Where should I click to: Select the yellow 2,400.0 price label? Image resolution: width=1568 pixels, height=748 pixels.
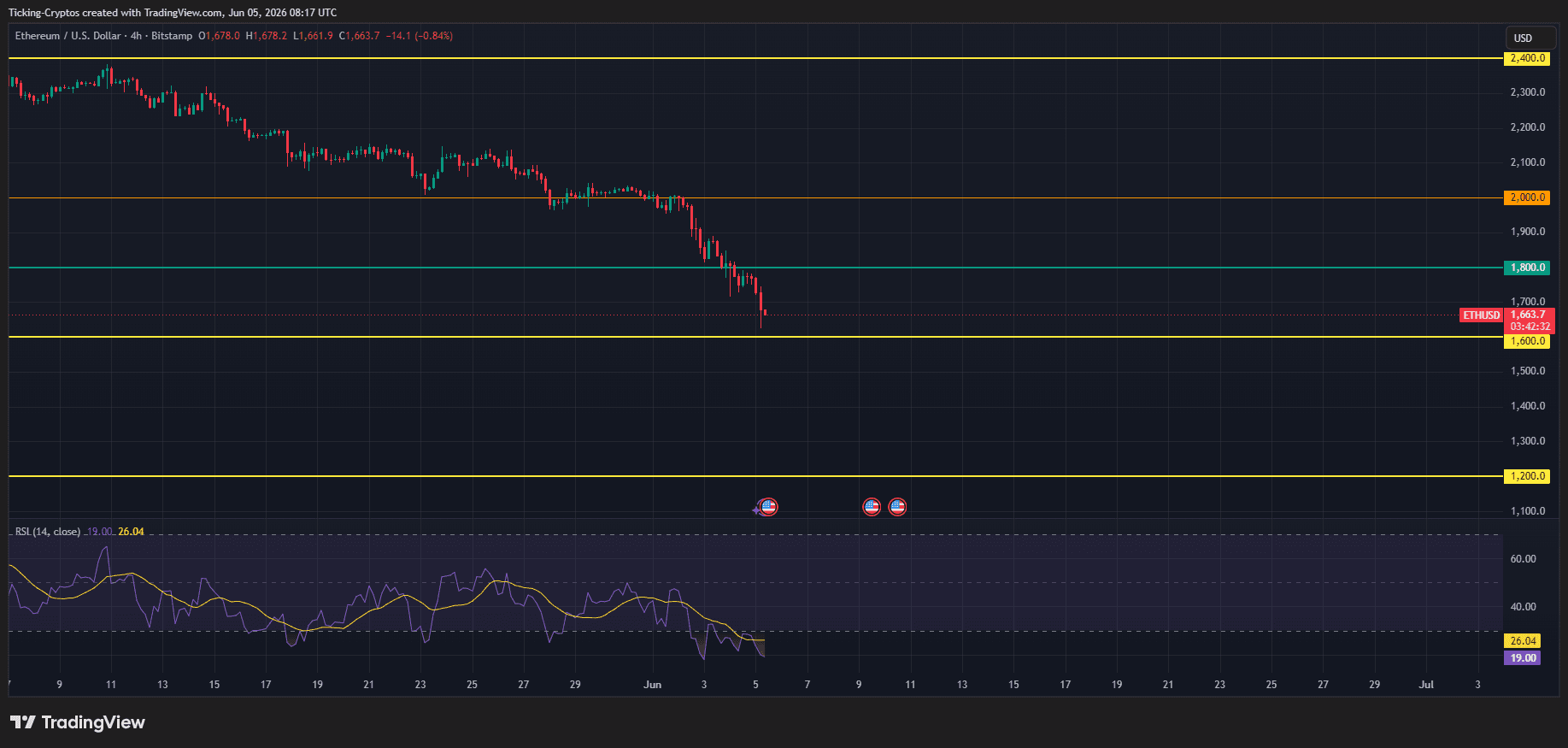[1527, 58]
